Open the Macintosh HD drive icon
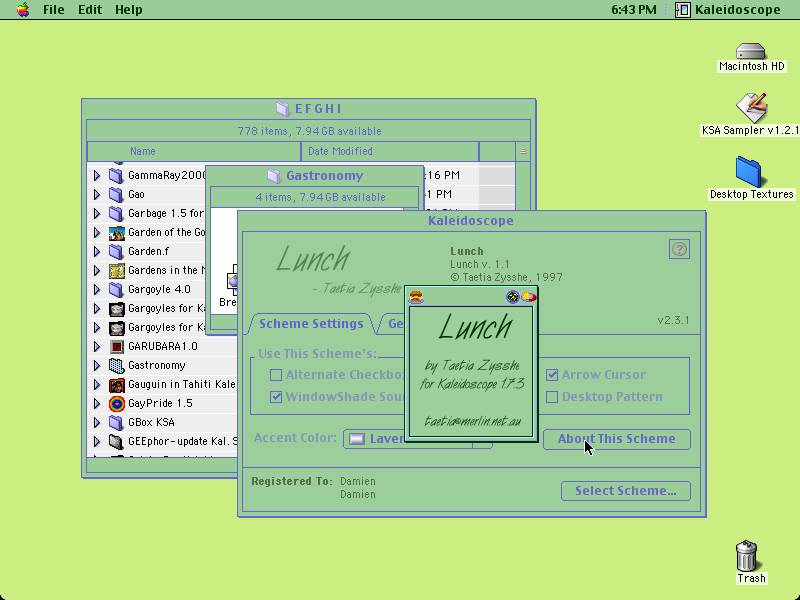The height and width of the screenshot is (600, 800). coord(751,52)
